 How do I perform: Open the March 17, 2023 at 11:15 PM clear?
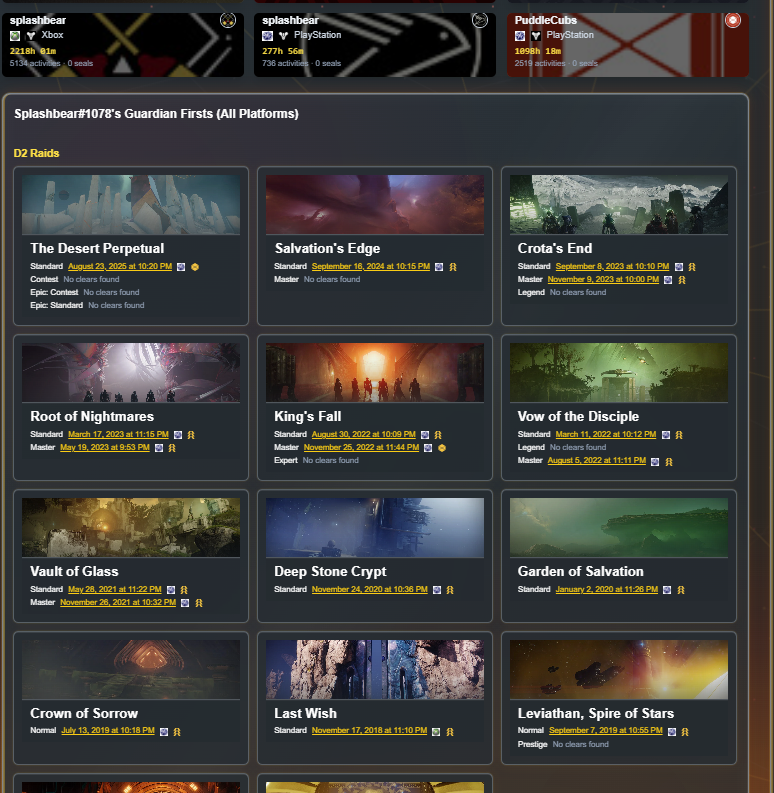point(118,434)
